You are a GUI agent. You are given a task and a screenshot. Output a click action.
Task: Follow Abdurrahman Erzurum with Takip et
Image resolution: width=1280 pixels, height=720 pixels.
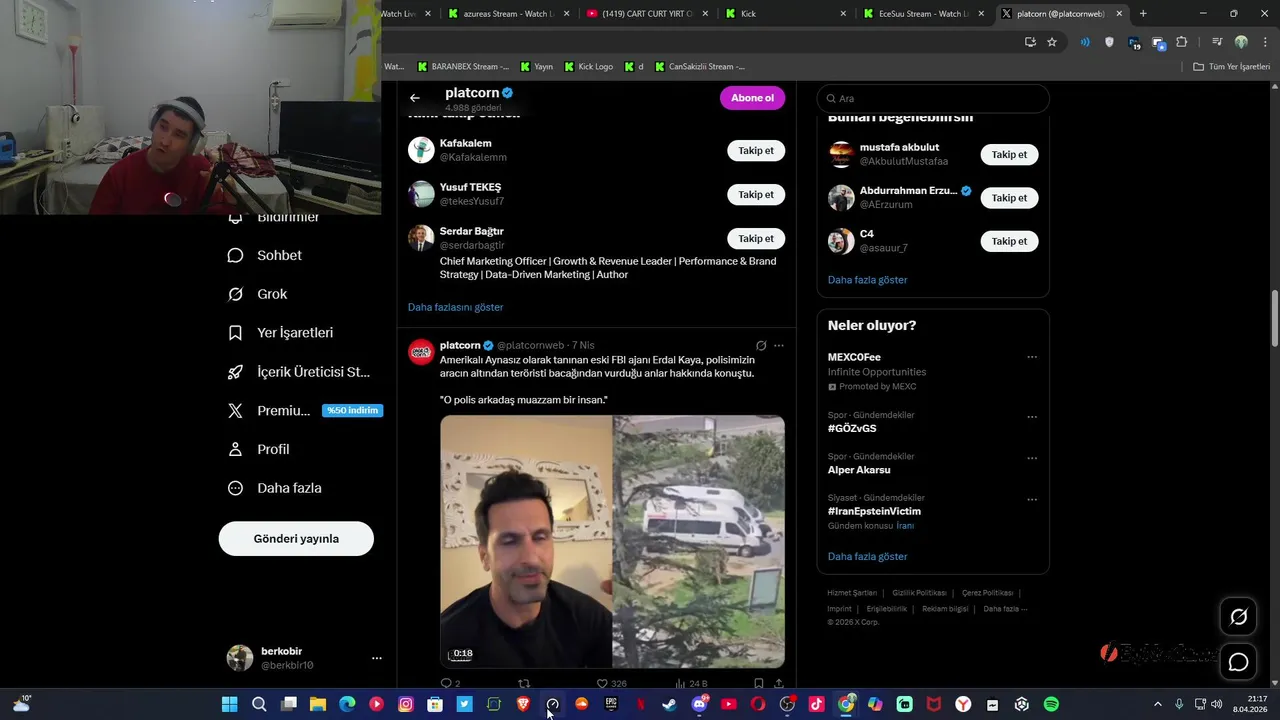[x=1009, y=198]
